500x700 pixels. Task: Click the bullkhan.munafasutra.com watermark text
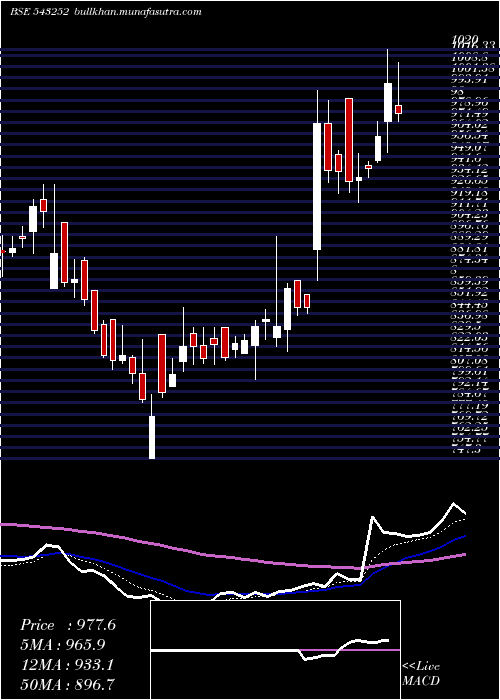137,12
